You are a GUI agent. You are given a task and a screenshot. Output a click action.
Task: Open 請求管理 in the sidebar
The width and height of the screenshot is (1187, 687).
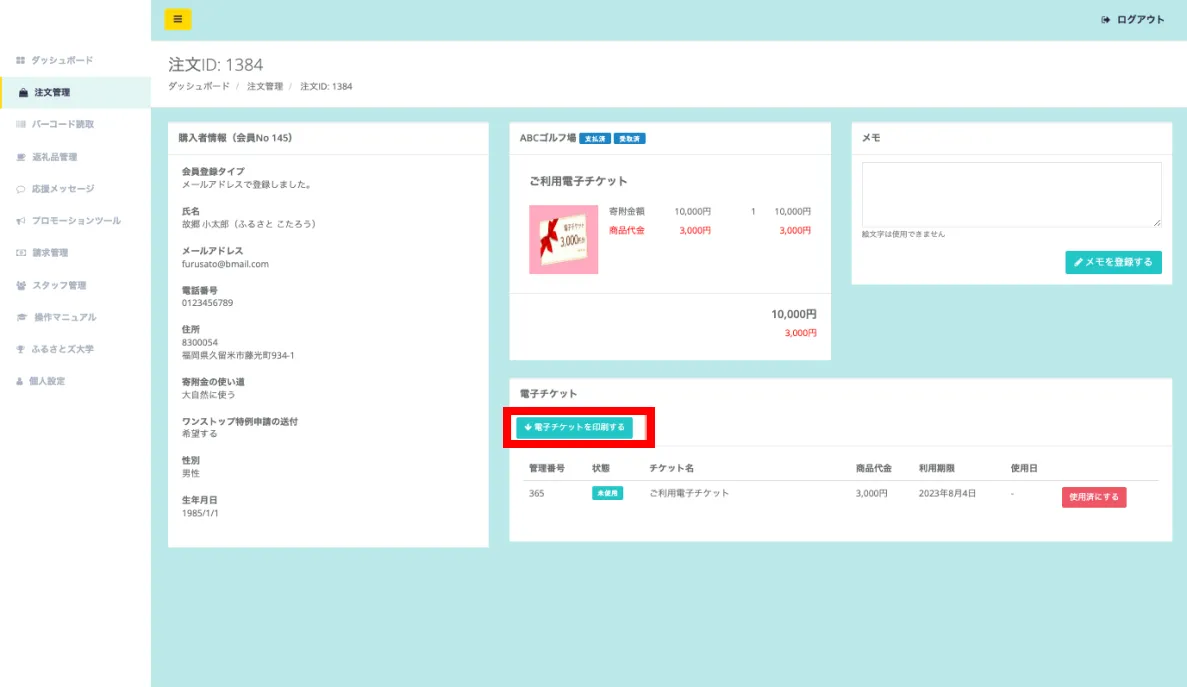click(50, 253)
